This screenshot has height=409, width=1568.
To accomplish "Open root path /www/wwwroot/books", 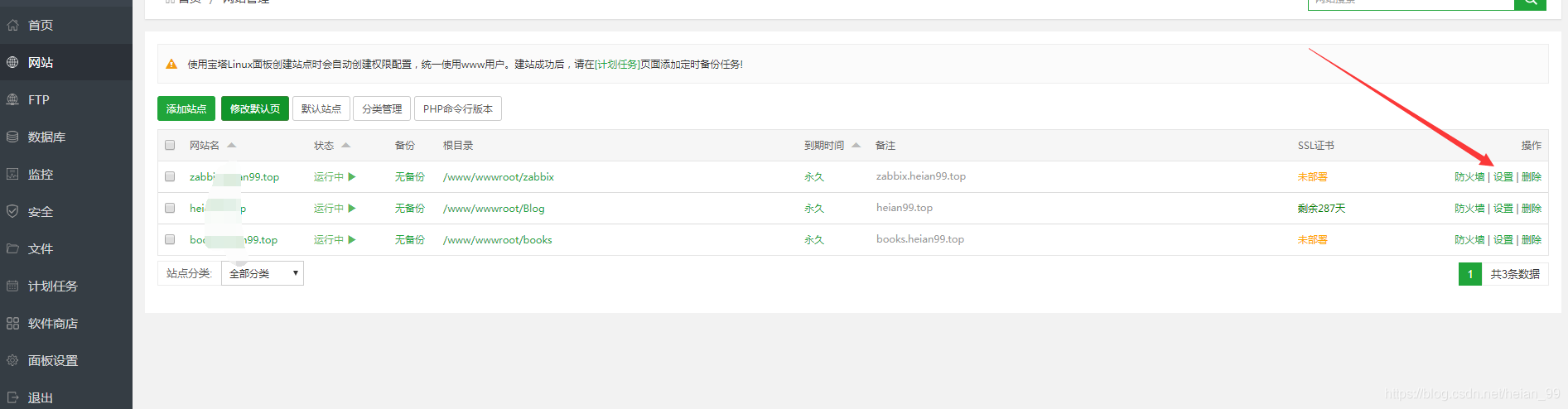I will pyautogui.click(x=498, y=239).
